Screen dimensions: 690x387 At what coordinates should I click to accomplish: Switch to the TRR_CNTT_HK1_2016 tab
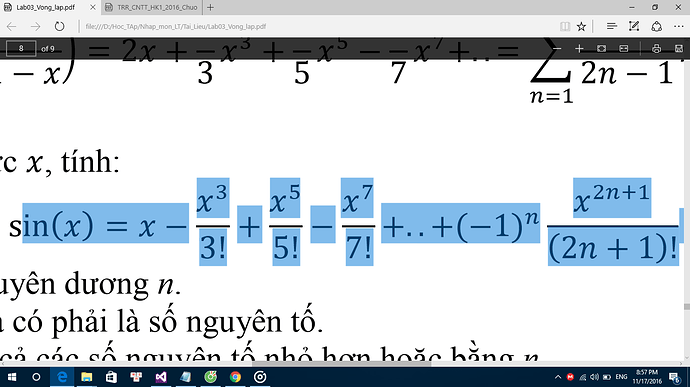(152, 7)
